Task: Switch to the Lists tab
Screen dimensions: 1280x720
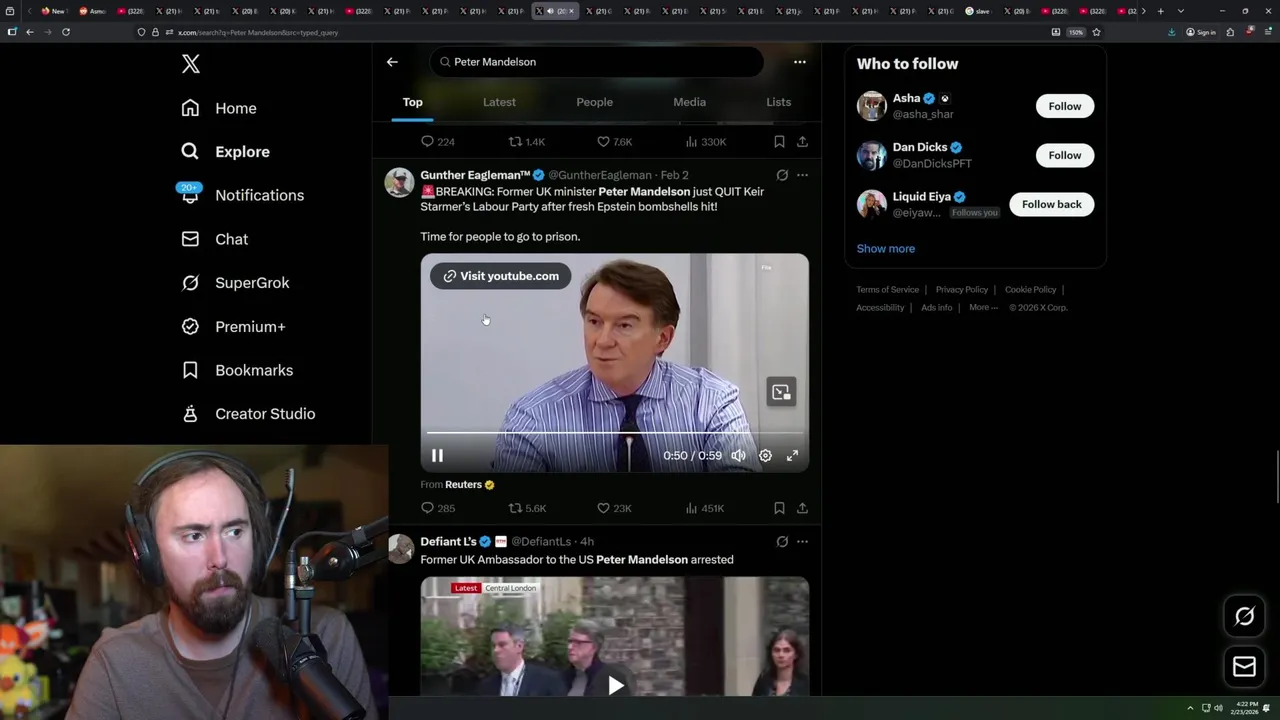Action: [778, 102]
